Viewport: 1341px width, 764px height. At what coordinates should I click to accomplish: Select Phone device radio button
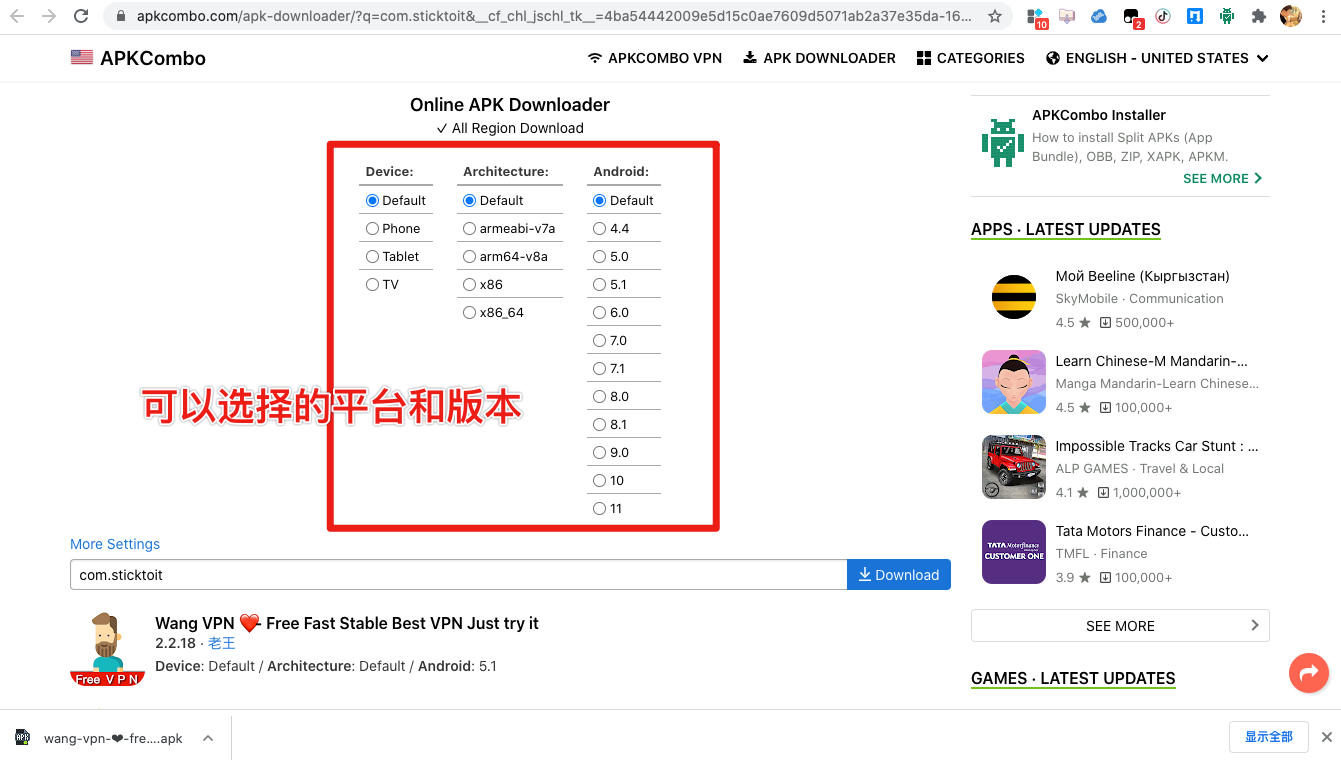tap(373, 229)
